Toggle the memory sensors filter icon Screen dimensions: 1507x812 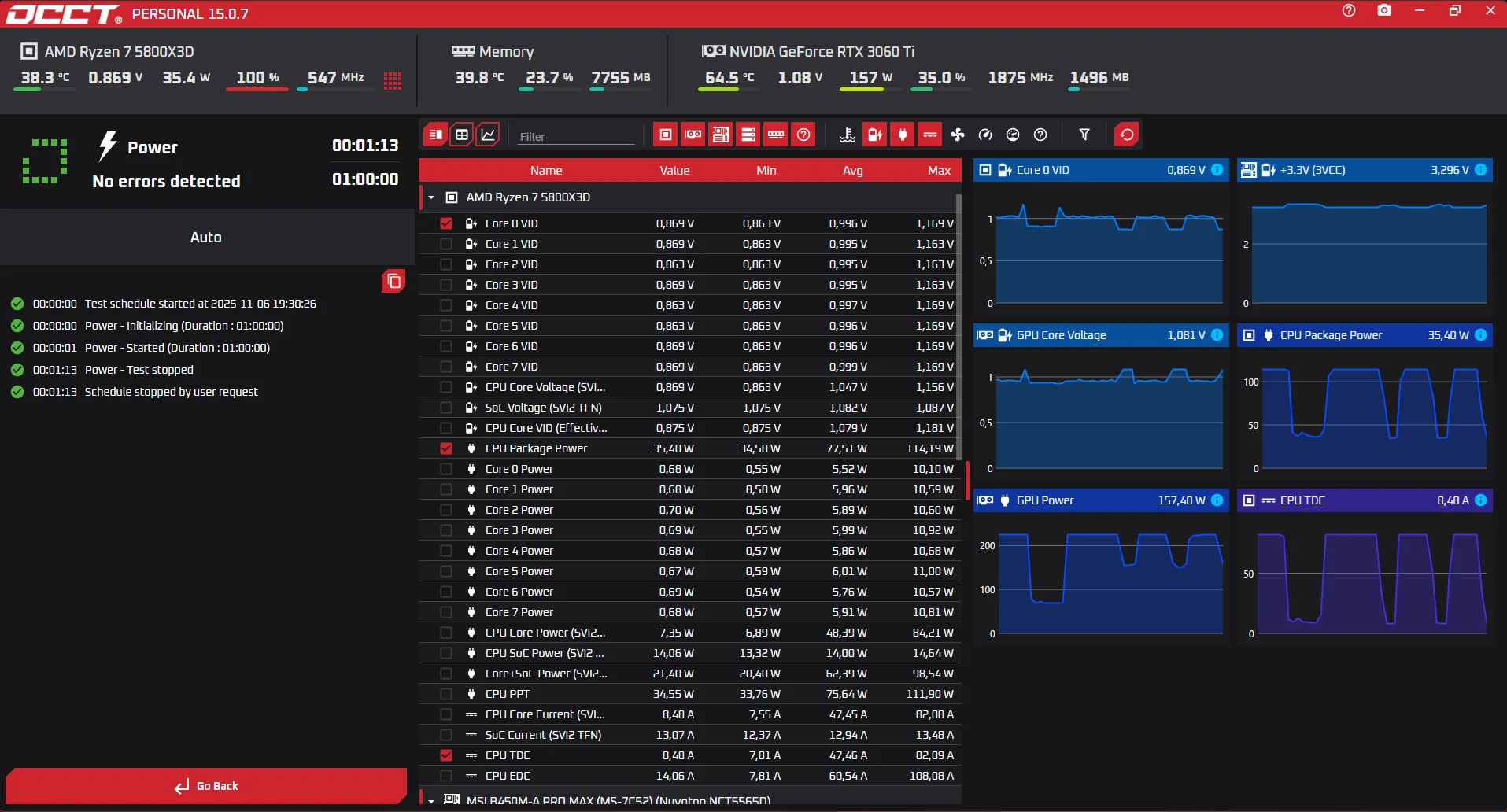pyautogui.click(x=776, y=135)
